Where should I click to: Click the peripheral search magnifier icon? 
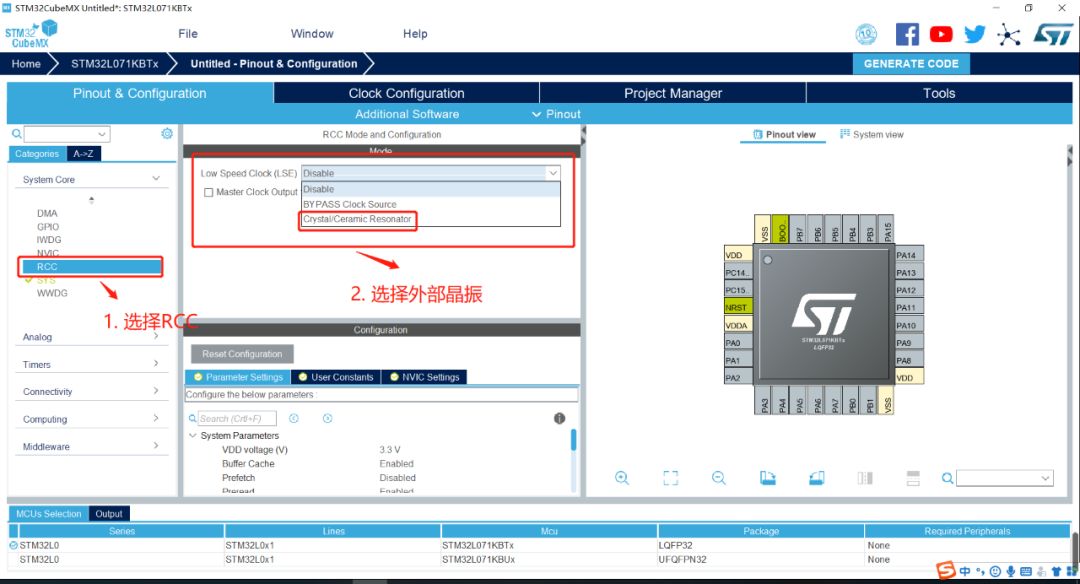(17, 134)
